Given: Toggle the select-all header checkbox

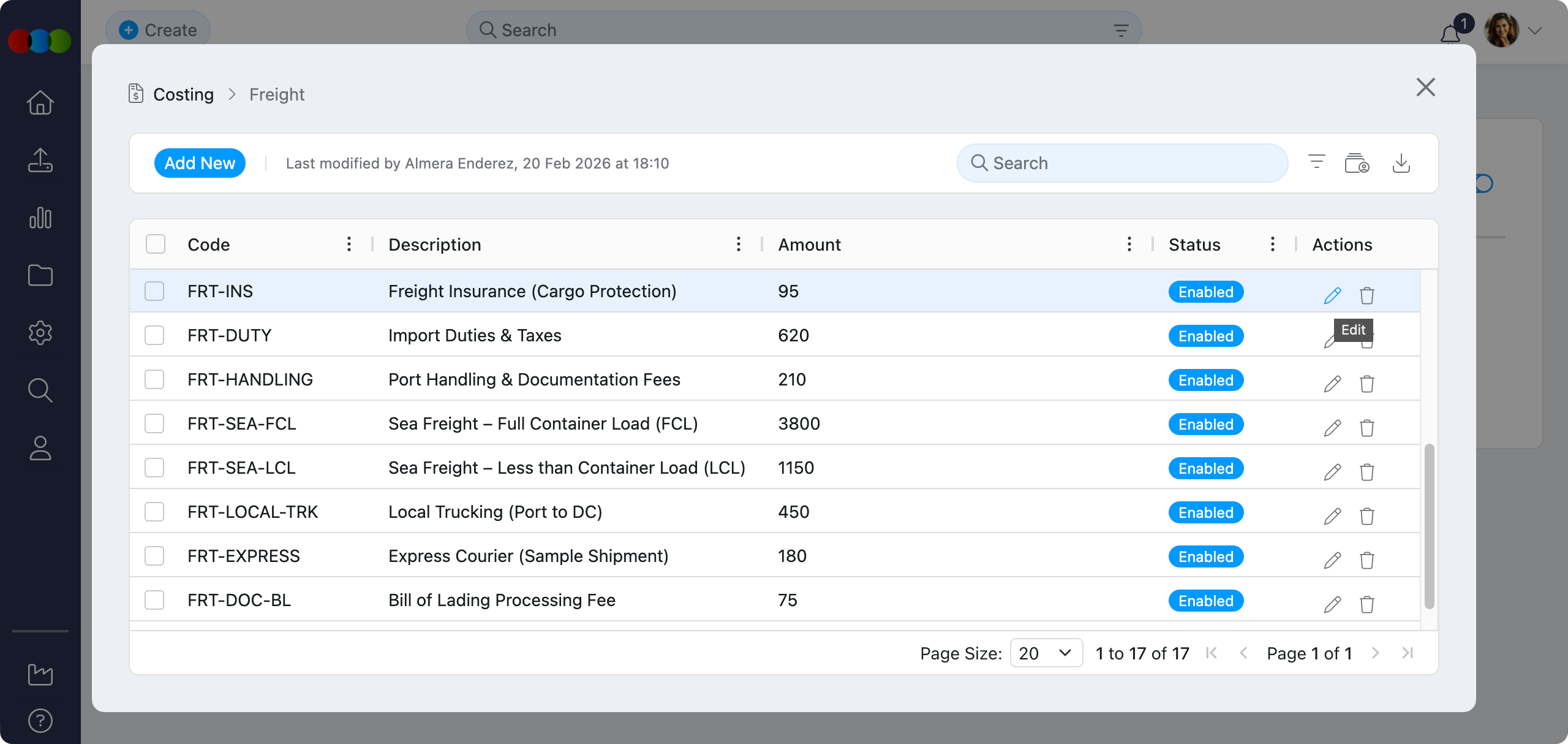Looking at the screenshot, I should point(156,244).
